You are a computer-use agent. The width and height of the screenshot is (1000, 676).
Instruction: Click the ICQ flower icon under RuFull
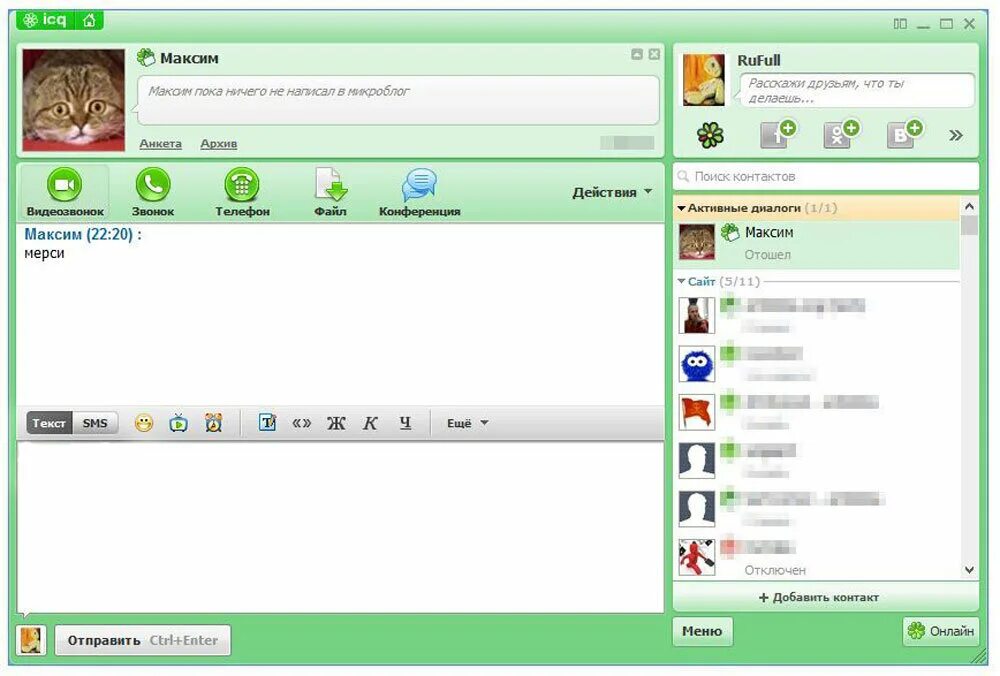[710, 135]
